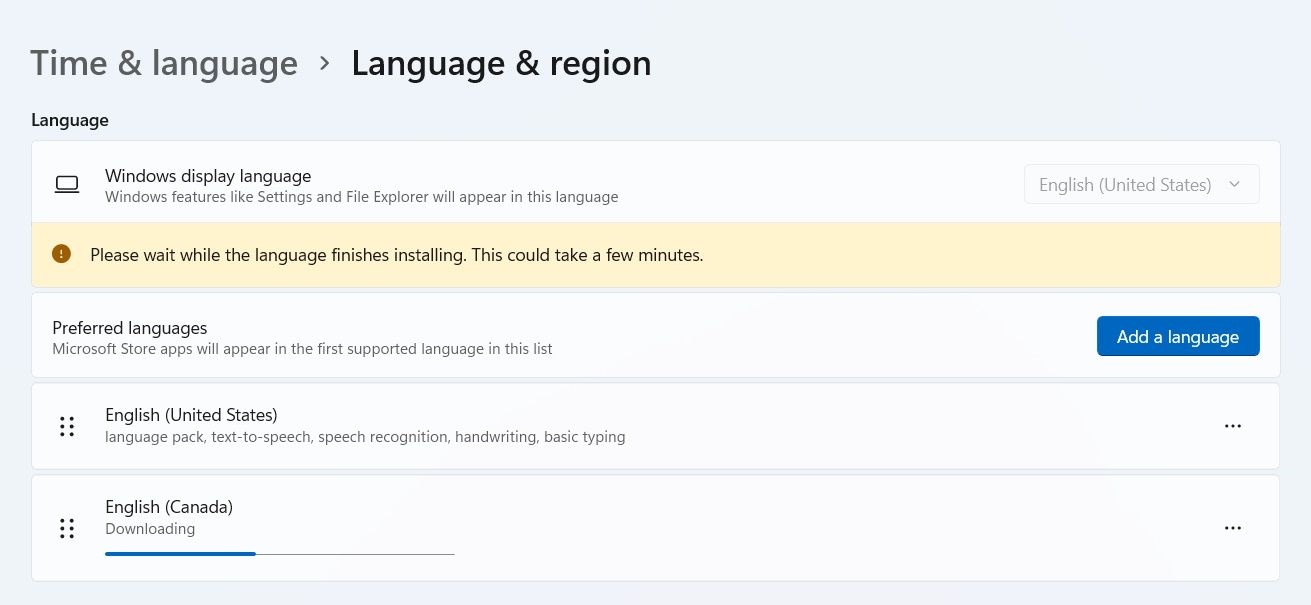Click the Downloading status text
This screenshot has height=605, width=1311.
(150, 529)
